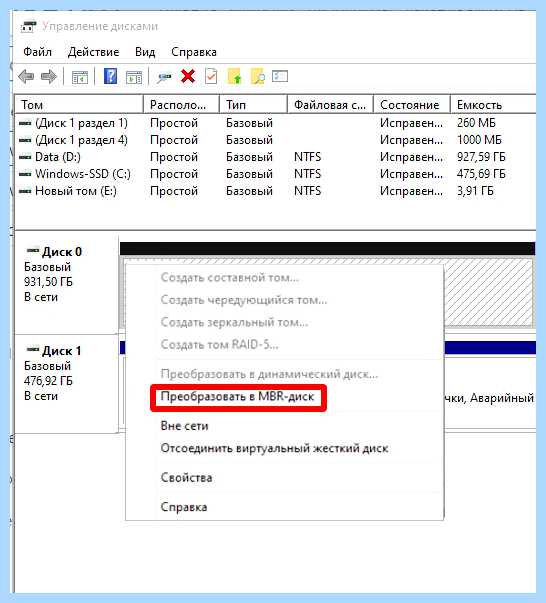Click disabled Создать том RAID-5 item
The width and height of the screenshot is (546, 603).
pyautogui.click(x=219, y=344)
